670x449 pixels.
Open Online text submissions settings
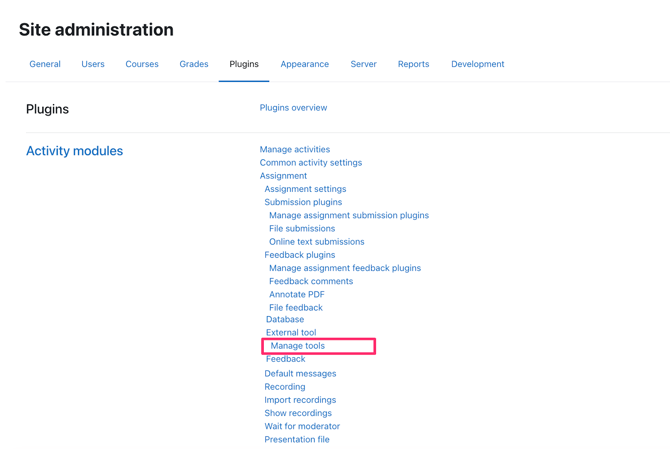[316, 241]
